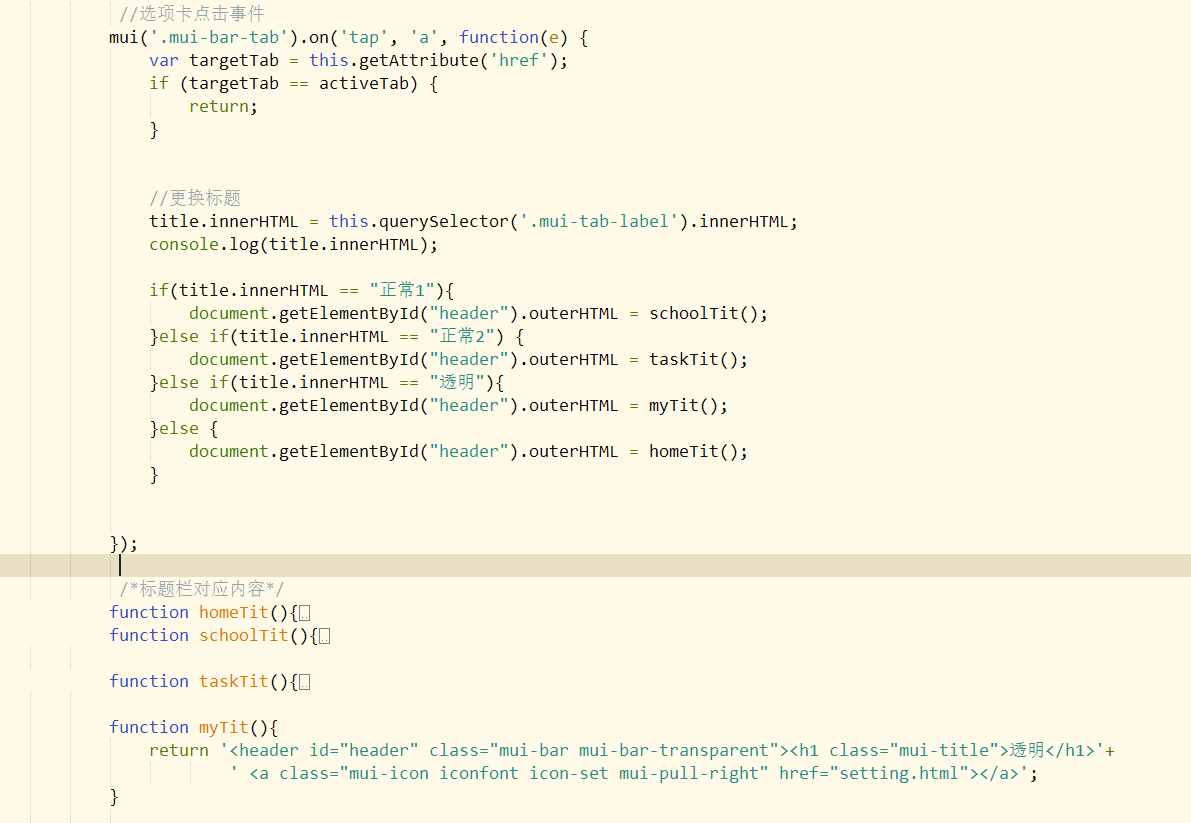The height and width of the screenshot is (823, 1191).
Task: Click the return; statement inside the if block
Action: click(223, 106)
